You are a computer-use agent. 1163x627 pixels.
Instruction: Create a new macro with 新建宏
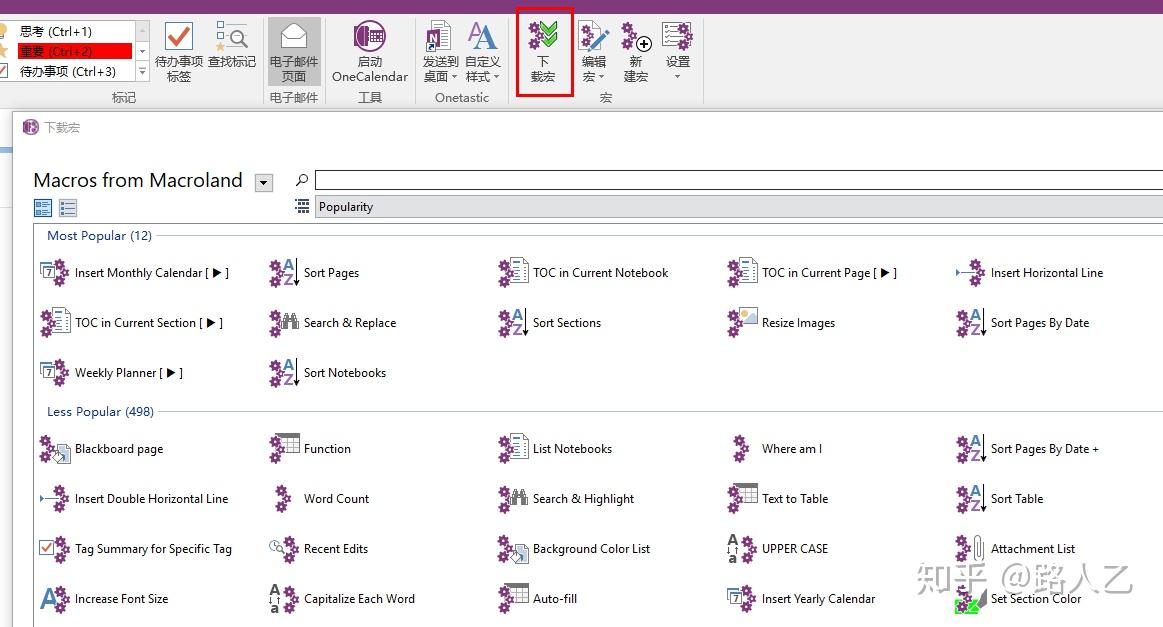[x=635, y=50]
